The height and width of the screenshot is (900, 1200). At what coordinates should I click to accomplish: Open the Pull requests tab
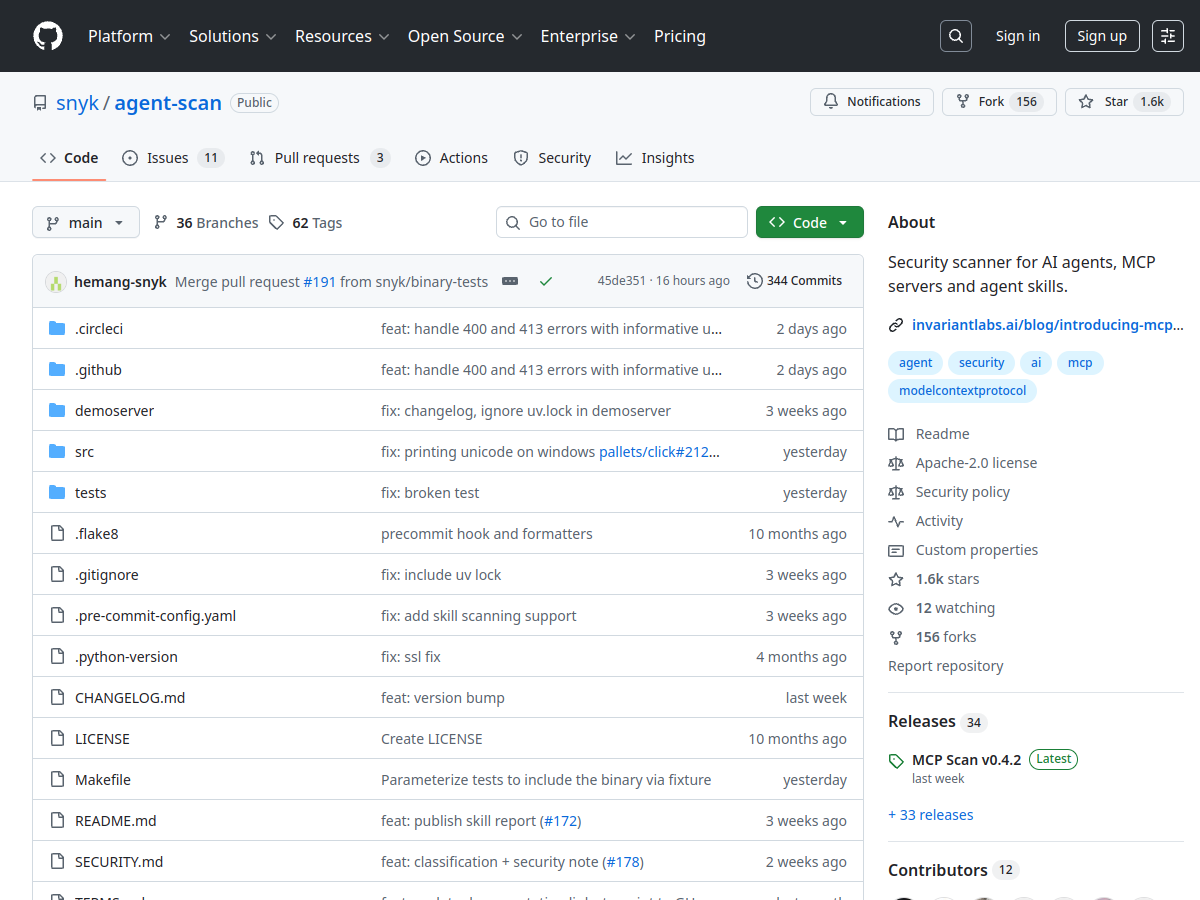click(318, 158)
